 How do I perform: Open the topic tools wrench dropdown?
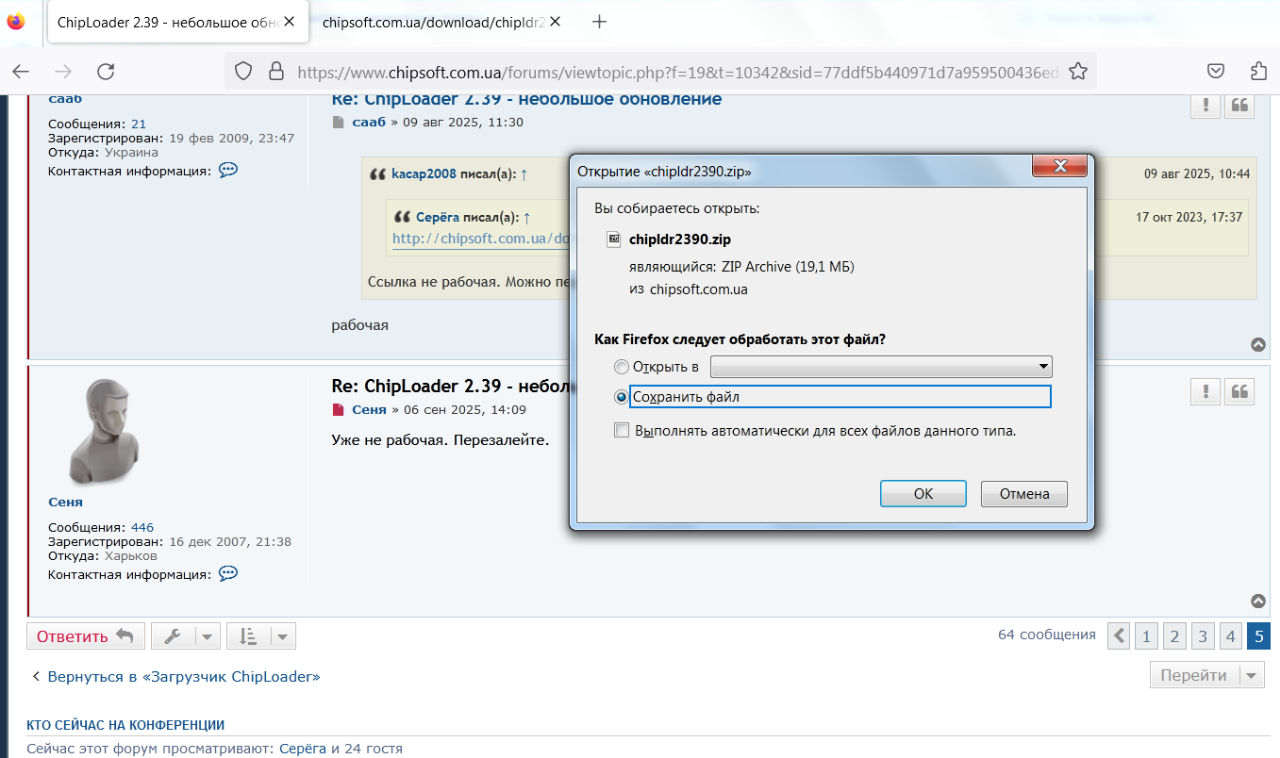[185, 636]
